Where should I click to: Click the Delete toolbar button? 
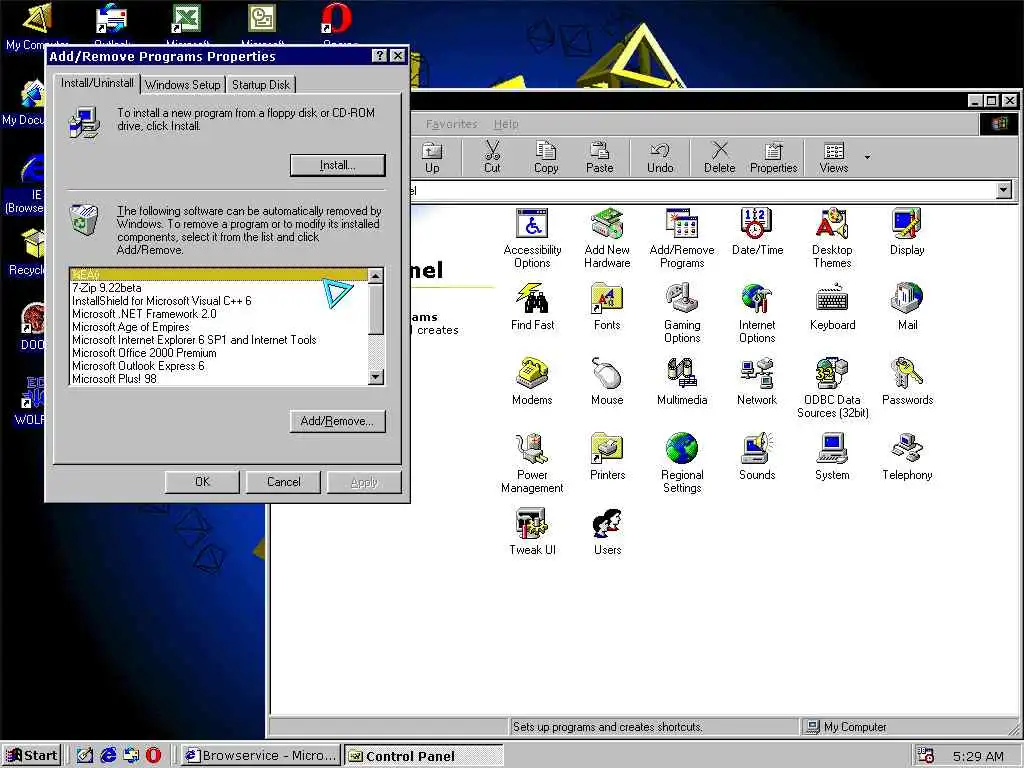pyautogui.click(x=720, y=158)
